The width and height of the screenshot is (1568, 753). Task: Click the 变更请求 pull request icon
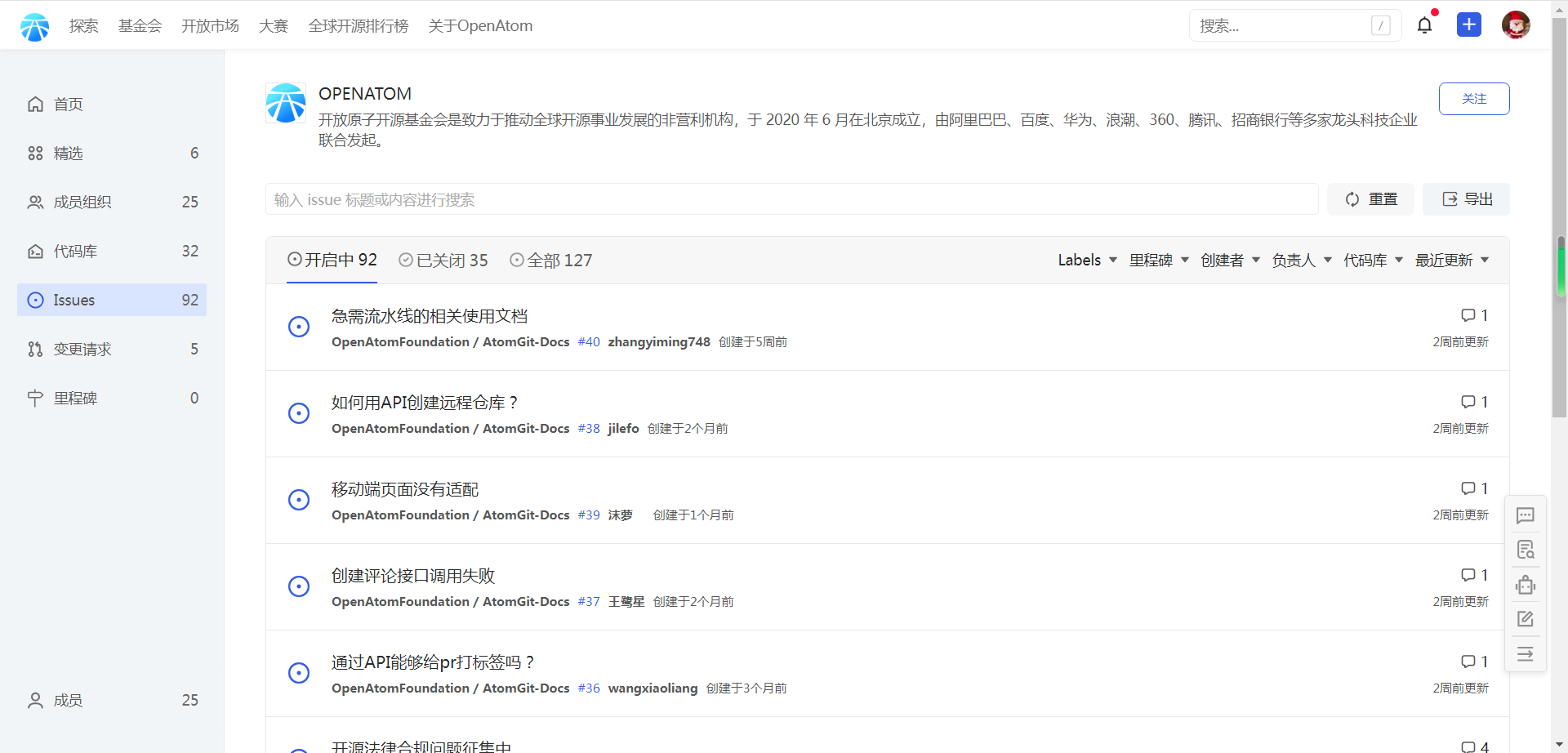pyautogui.click(x=35, y=349)
